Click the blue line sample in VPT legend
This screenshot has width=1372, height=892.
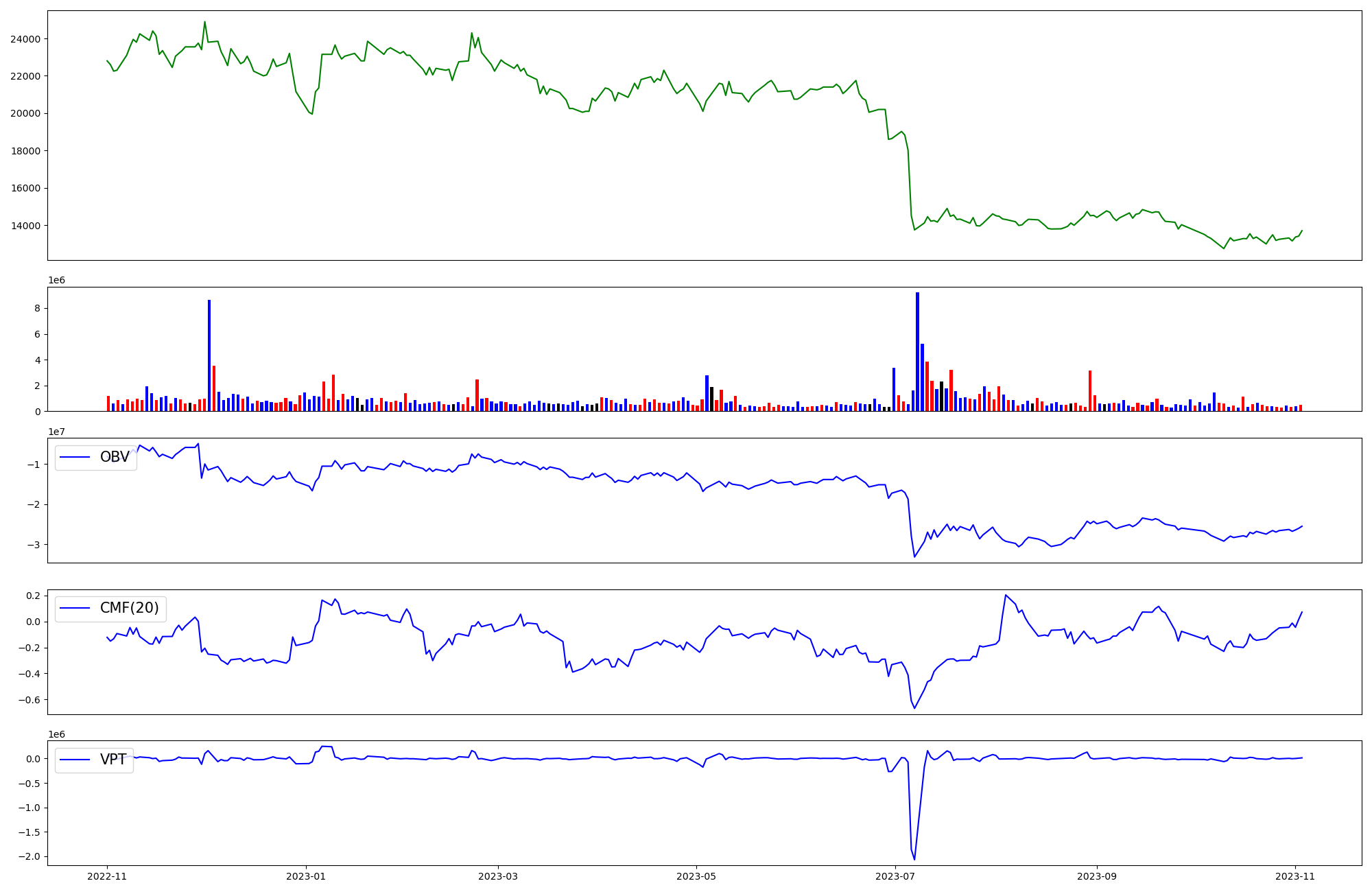tap(75, 760)
